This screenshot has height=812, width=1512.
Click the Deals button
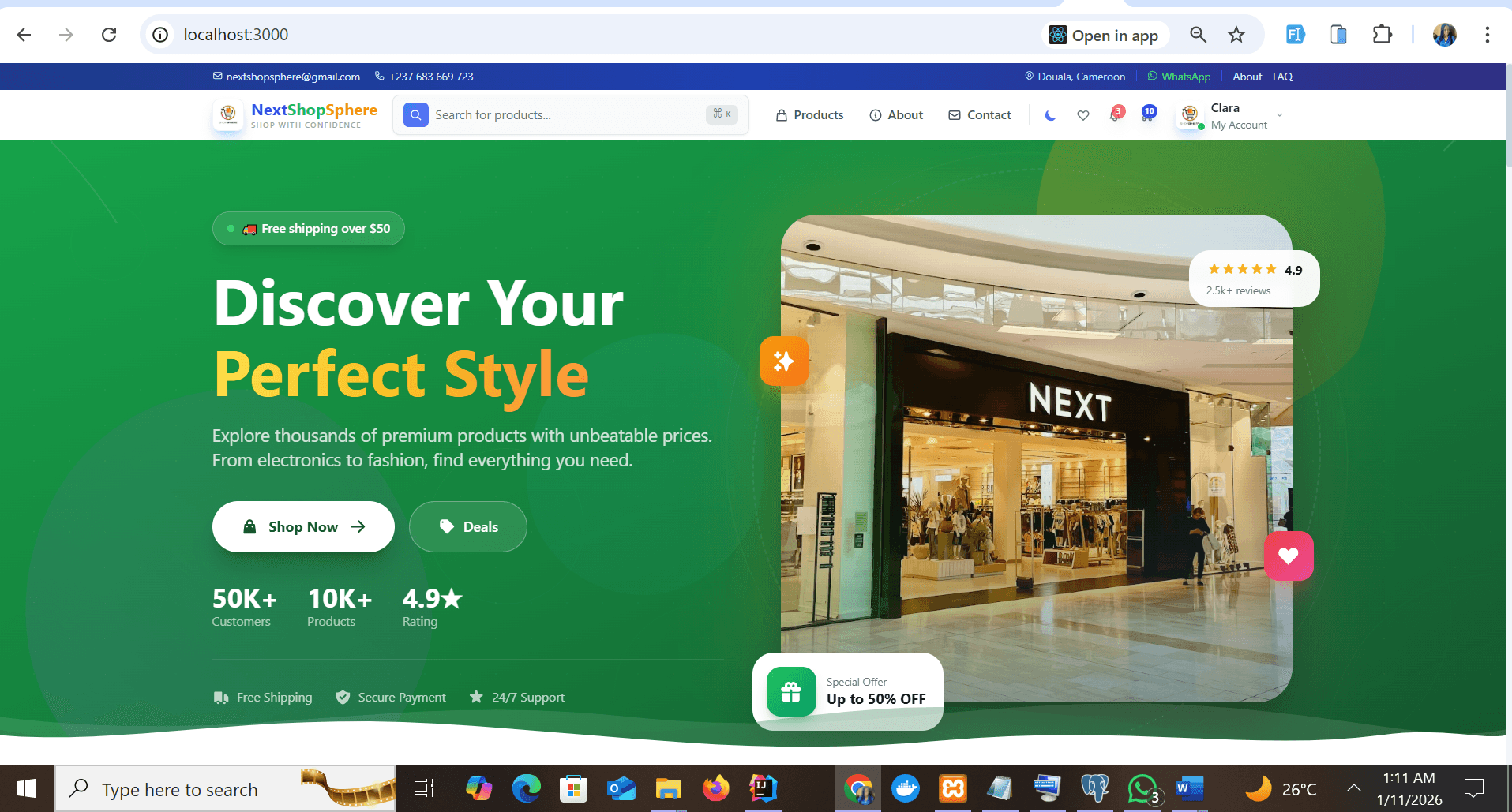point(467,526)
